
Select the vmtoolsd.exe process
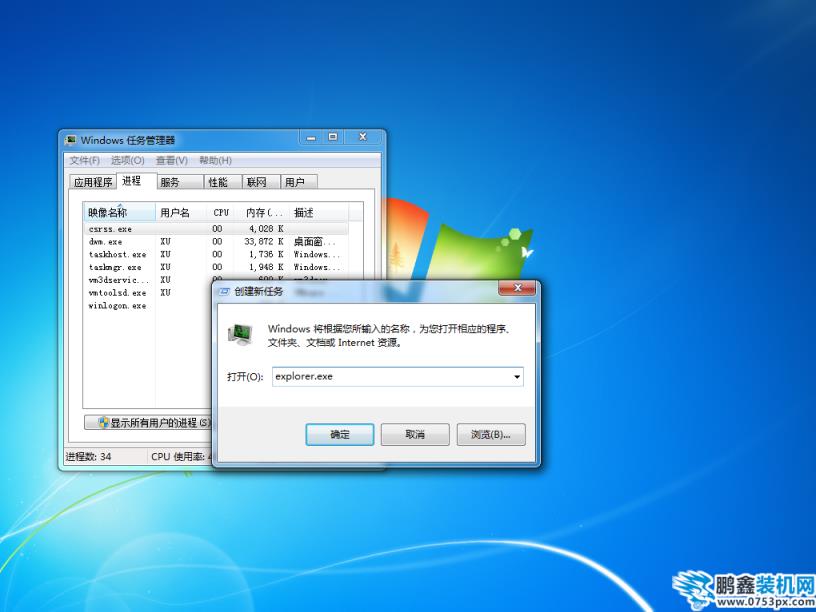click(118, 292)
